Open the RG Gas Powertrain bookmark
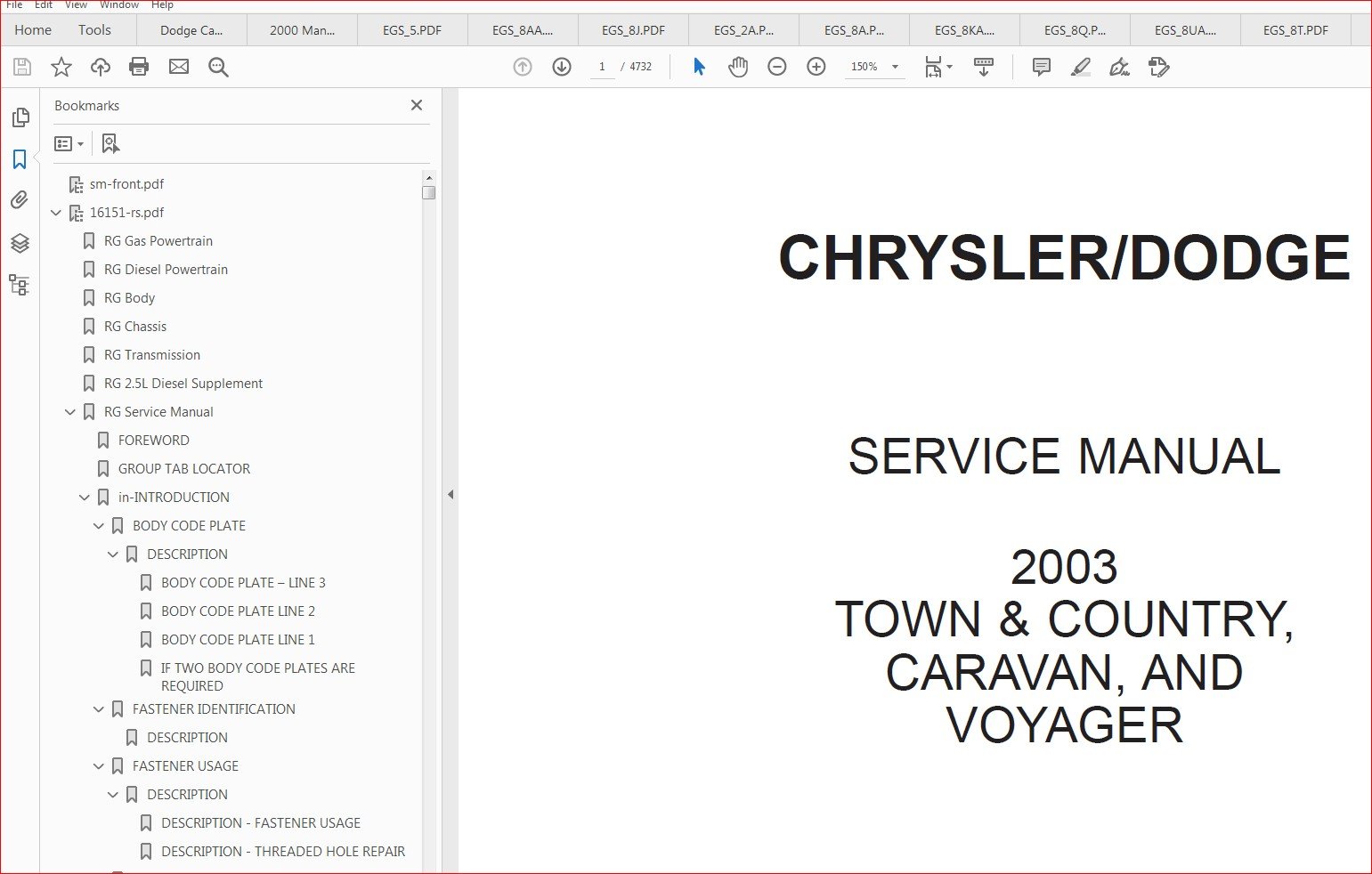This screenshot has height=874, width=1372. [158, 241]
